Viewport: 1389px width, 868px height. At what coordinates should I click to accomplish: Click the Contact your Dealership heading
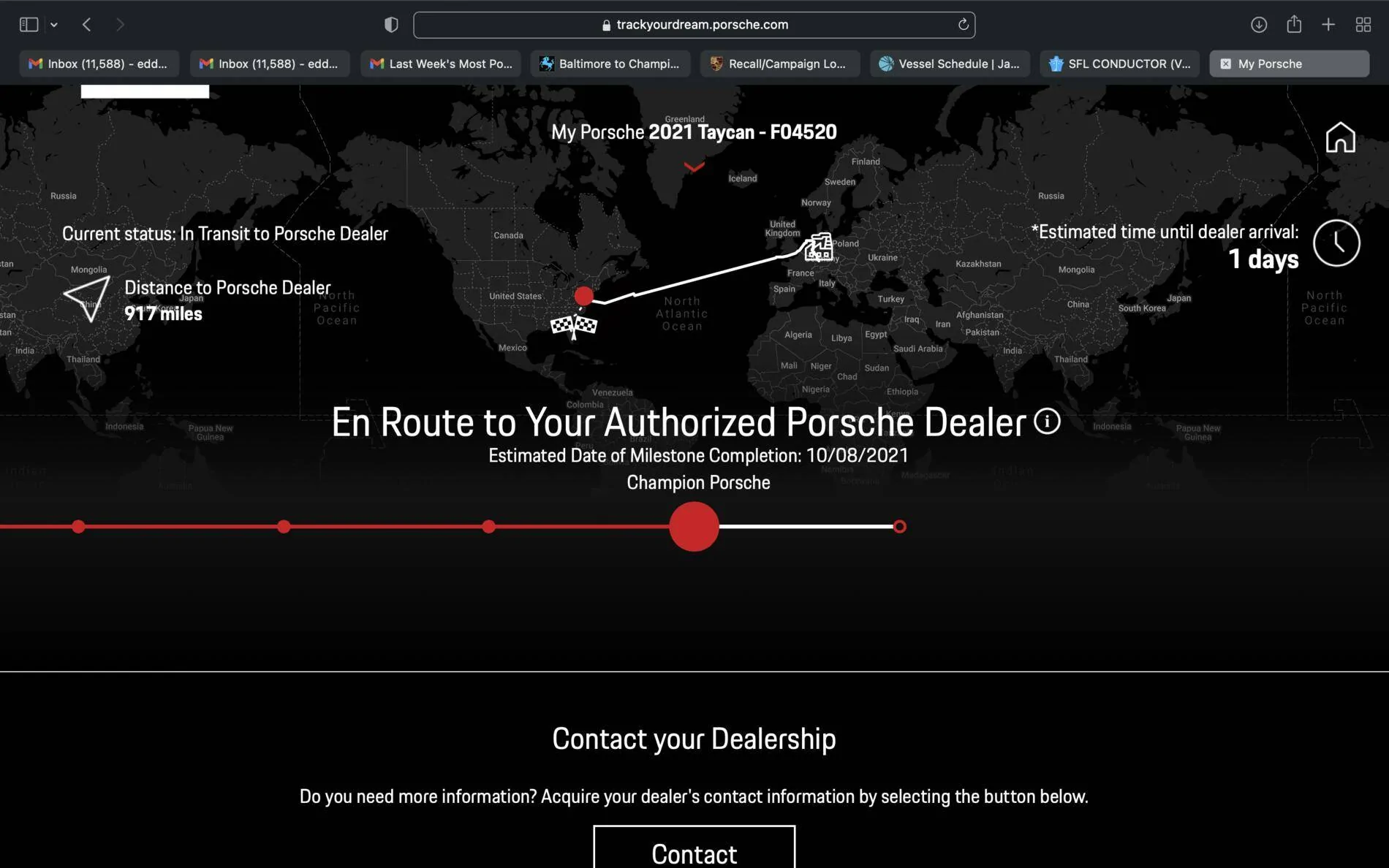tap(694, 739)
